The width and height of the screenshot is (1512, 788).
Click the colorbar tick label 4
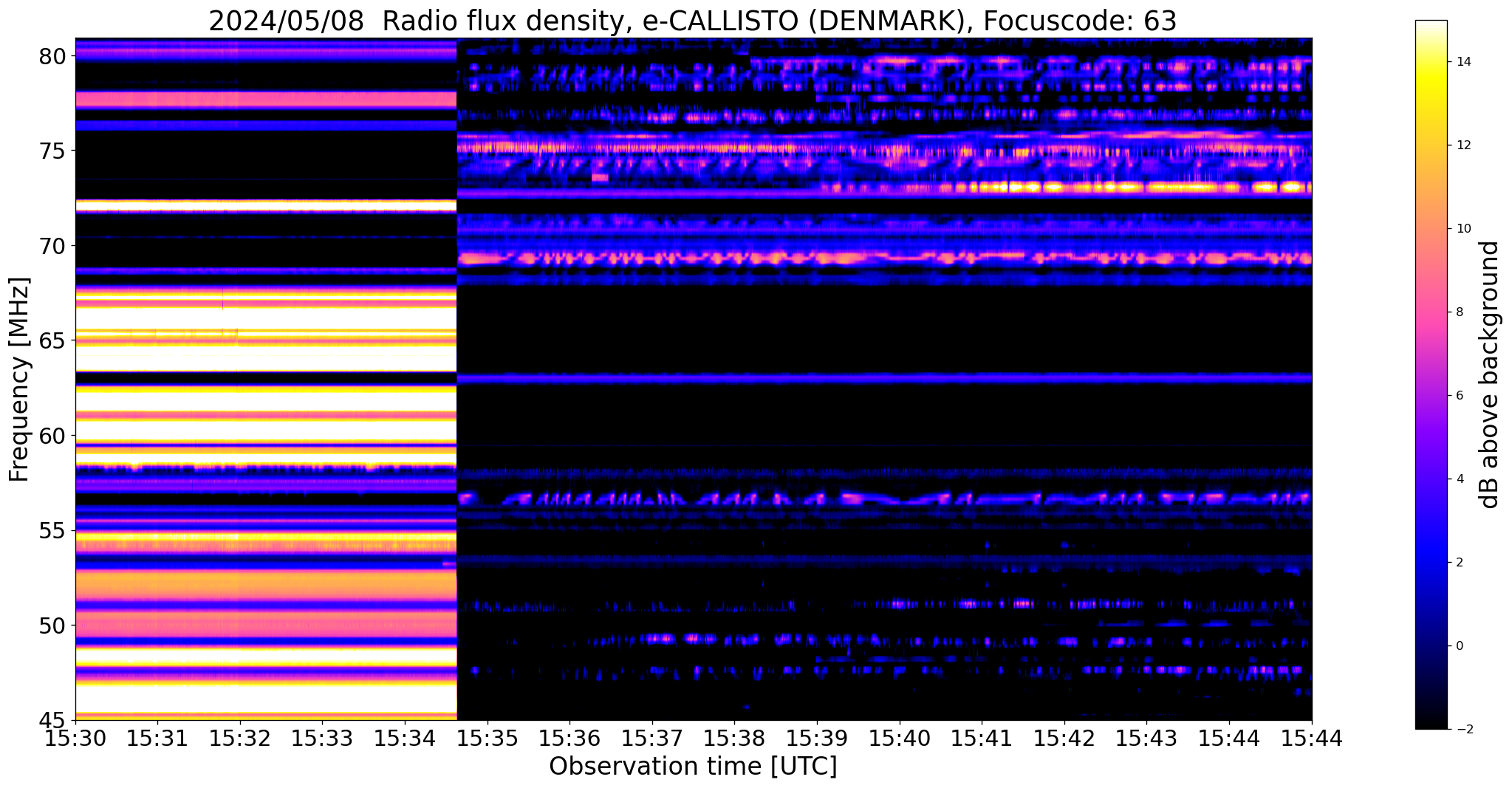point(1459,479)
